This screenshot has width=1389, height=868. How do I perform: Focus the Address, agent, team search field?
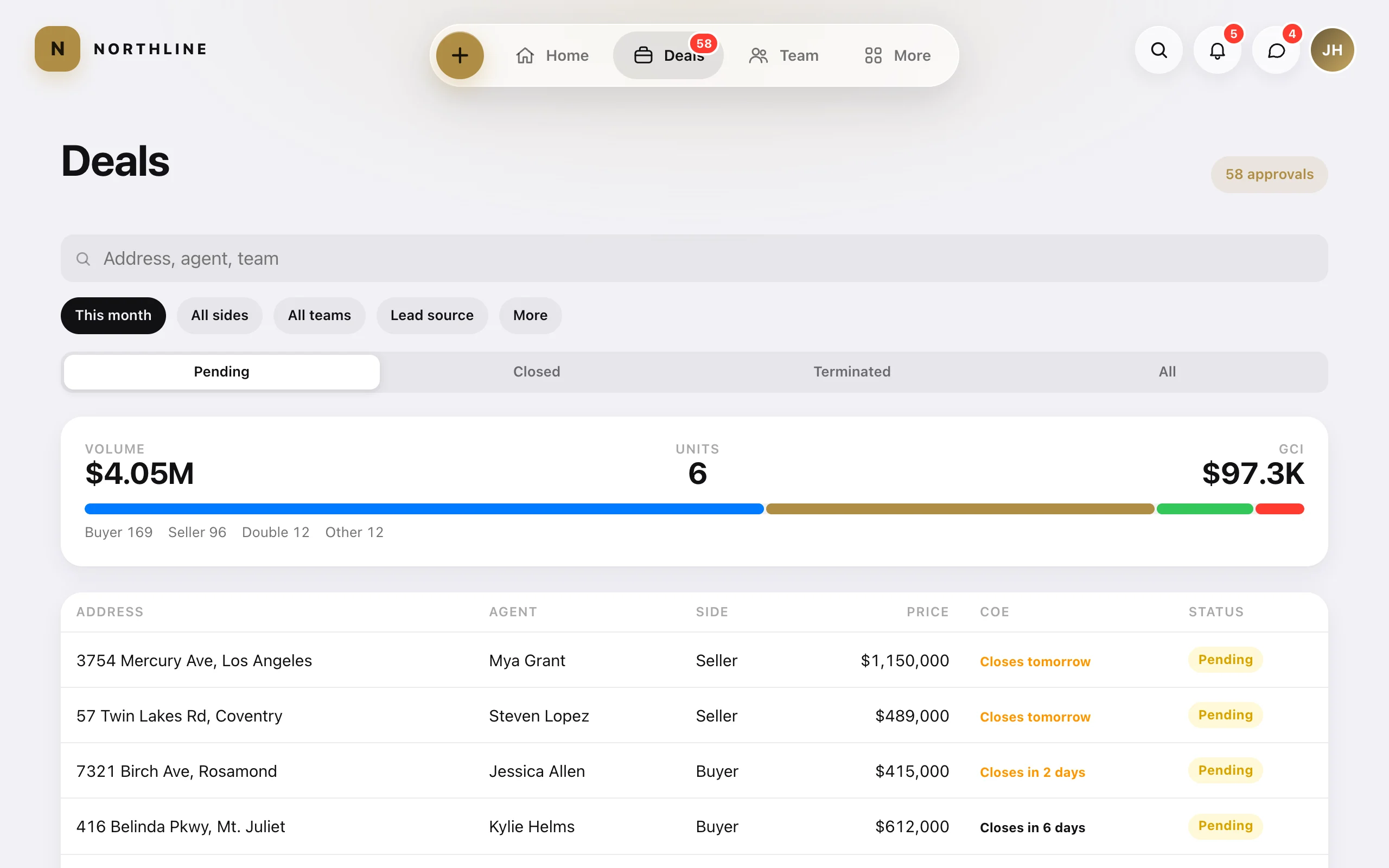pyautogui.click(x=694, y=258)
